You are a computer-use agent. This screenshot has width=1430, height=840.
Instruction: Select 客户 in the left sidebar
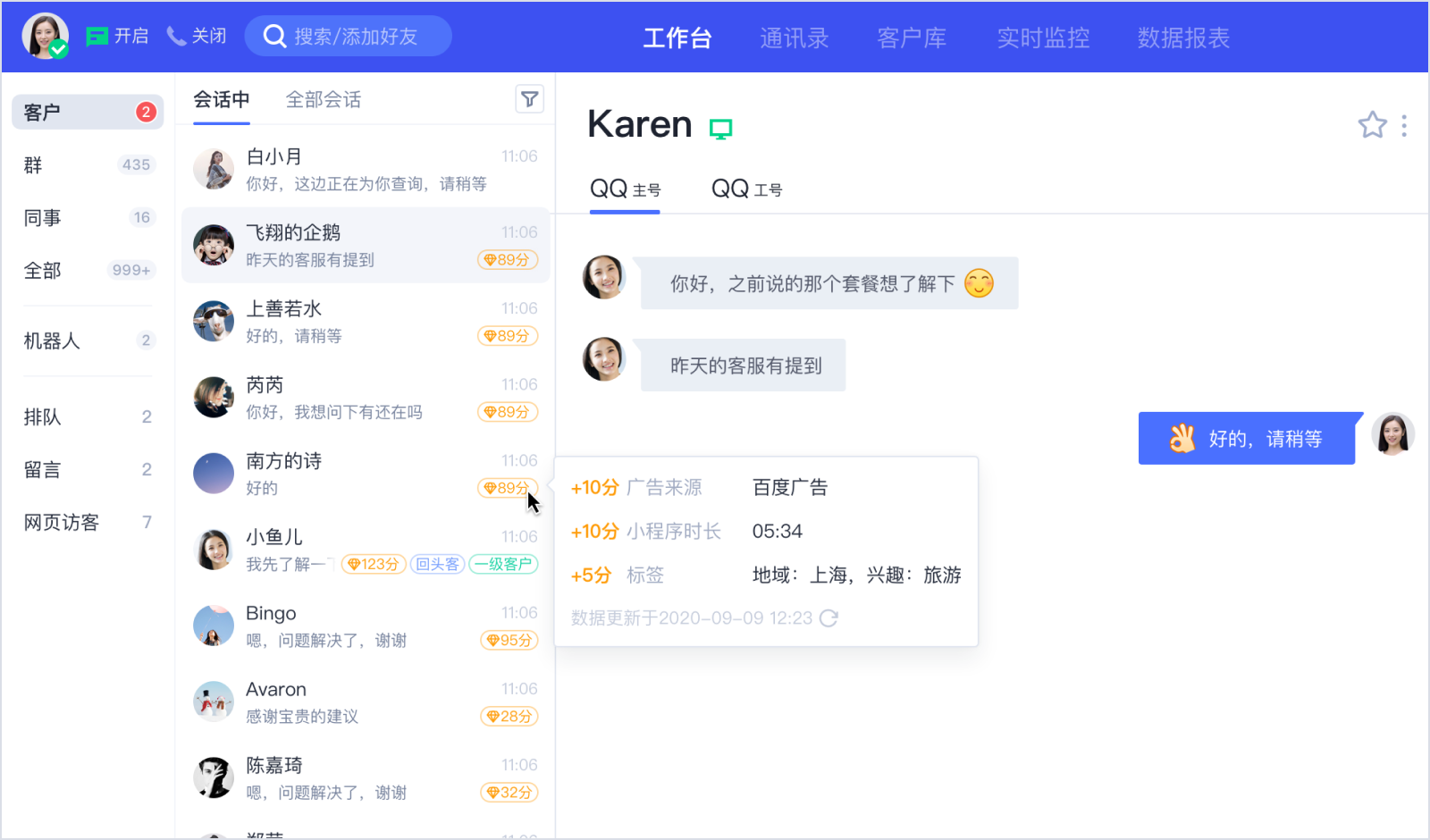pos(88,113)
